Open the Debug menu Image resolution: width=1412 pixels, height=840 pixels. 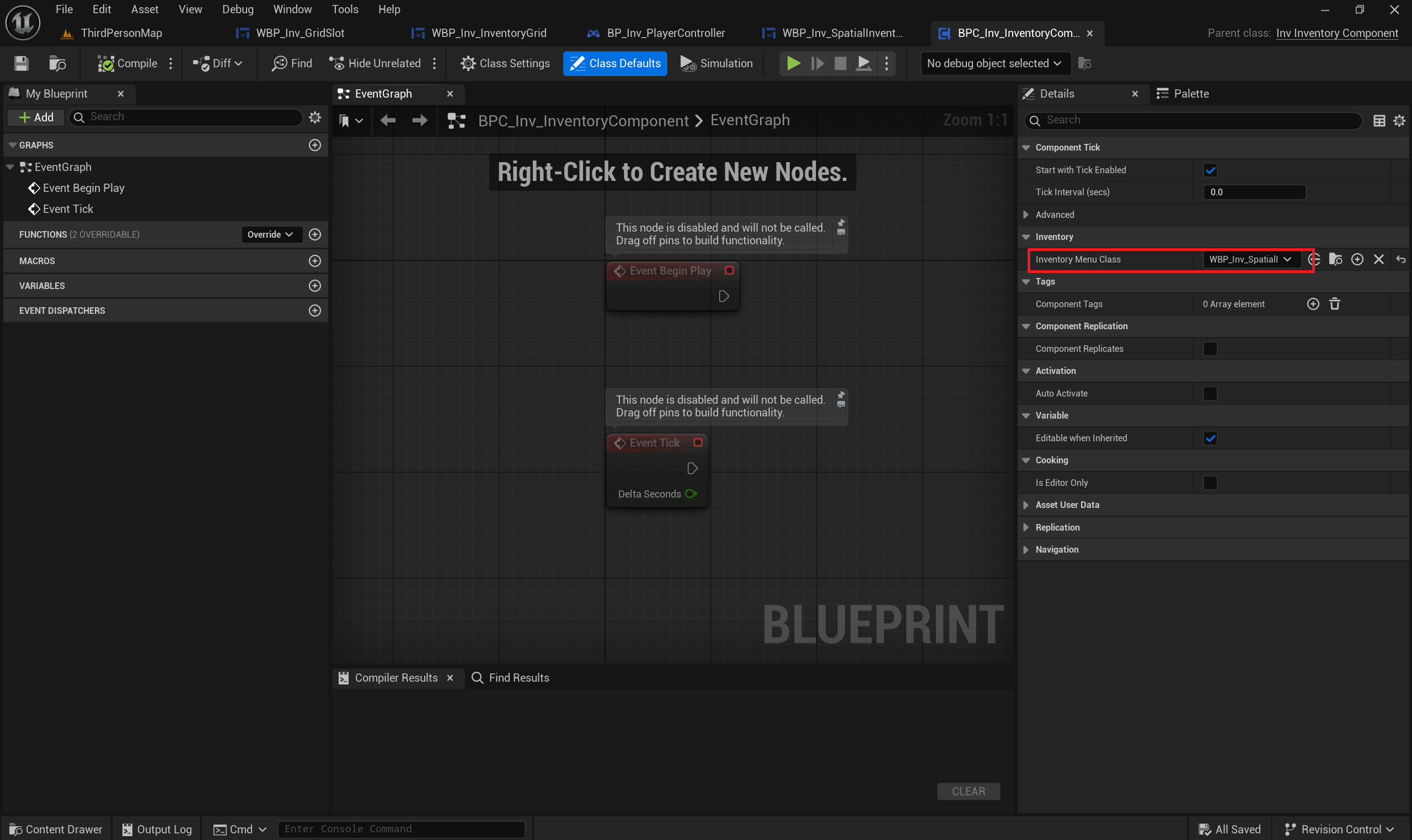pos(238,9)
